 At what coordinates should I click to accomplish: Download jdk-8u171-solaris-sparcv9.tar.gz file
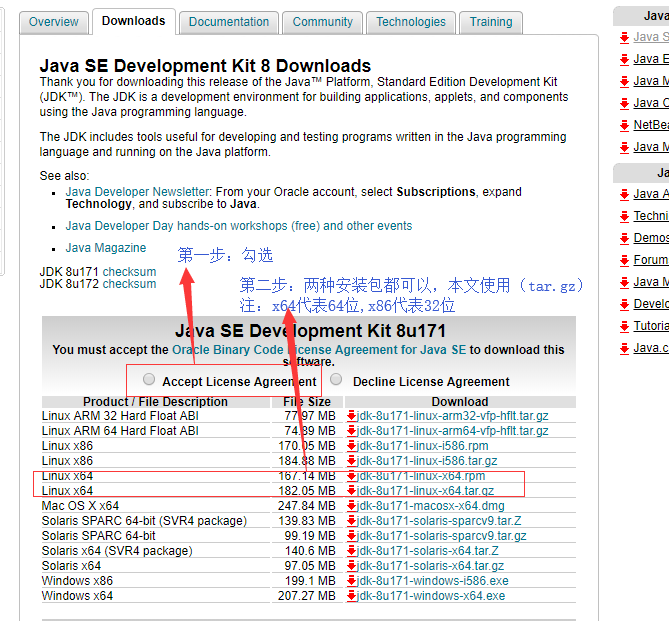tap(442, 536)
